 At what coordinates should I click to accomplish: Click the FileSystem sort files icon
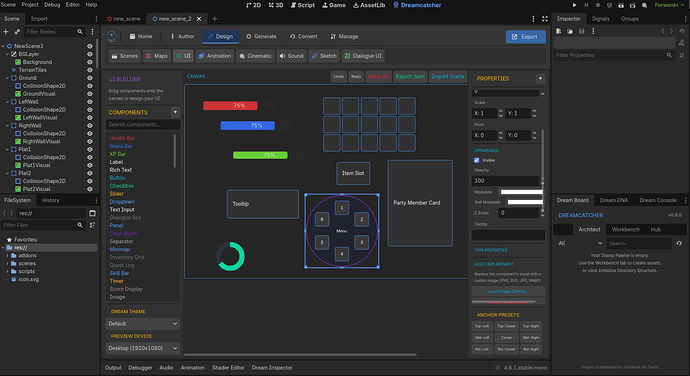[x=92, y=225]
